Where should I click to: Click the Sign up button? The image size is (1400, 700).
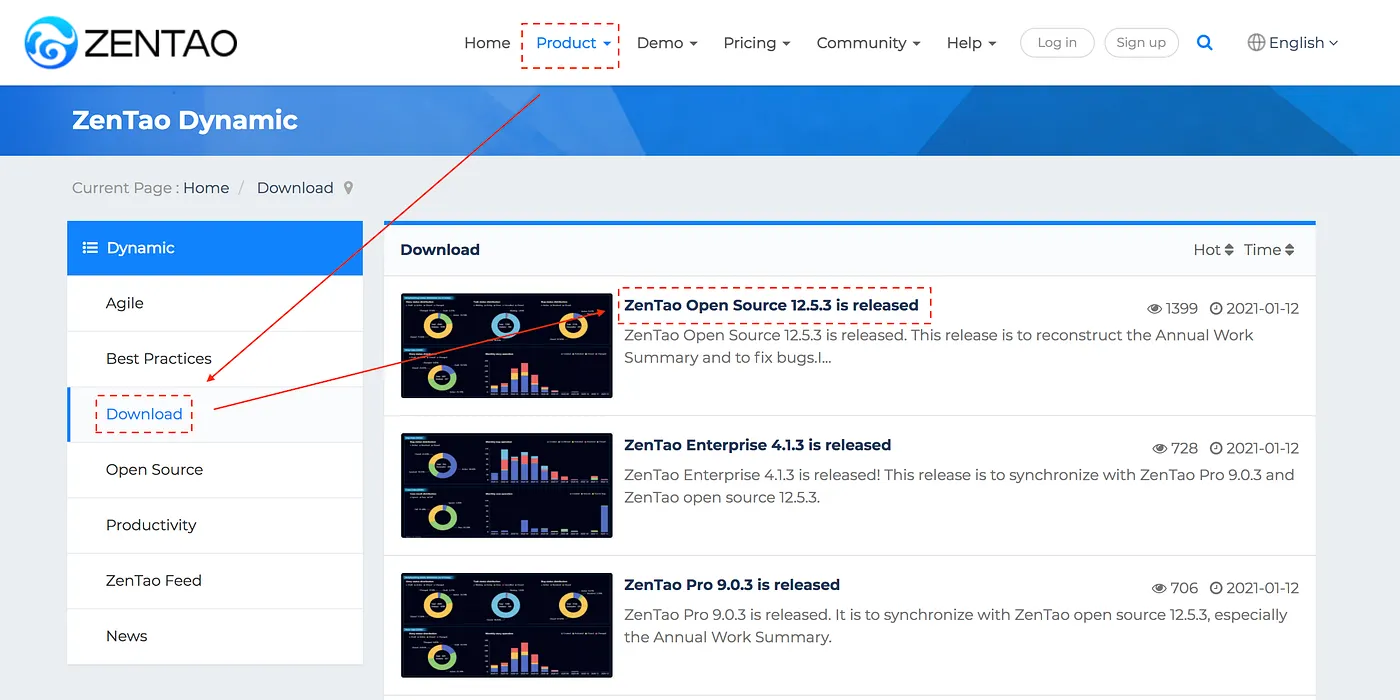(1141, 43)
